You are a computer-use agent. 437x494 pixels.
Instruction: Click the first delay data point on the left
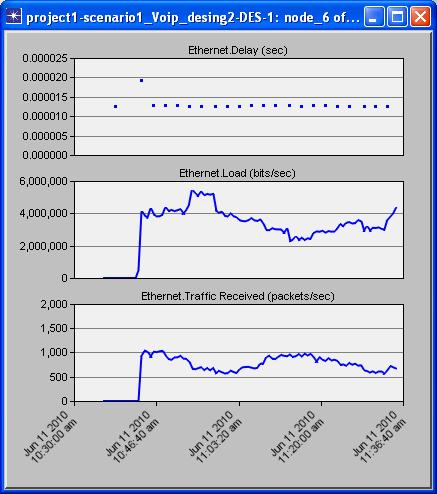(115, 106)
